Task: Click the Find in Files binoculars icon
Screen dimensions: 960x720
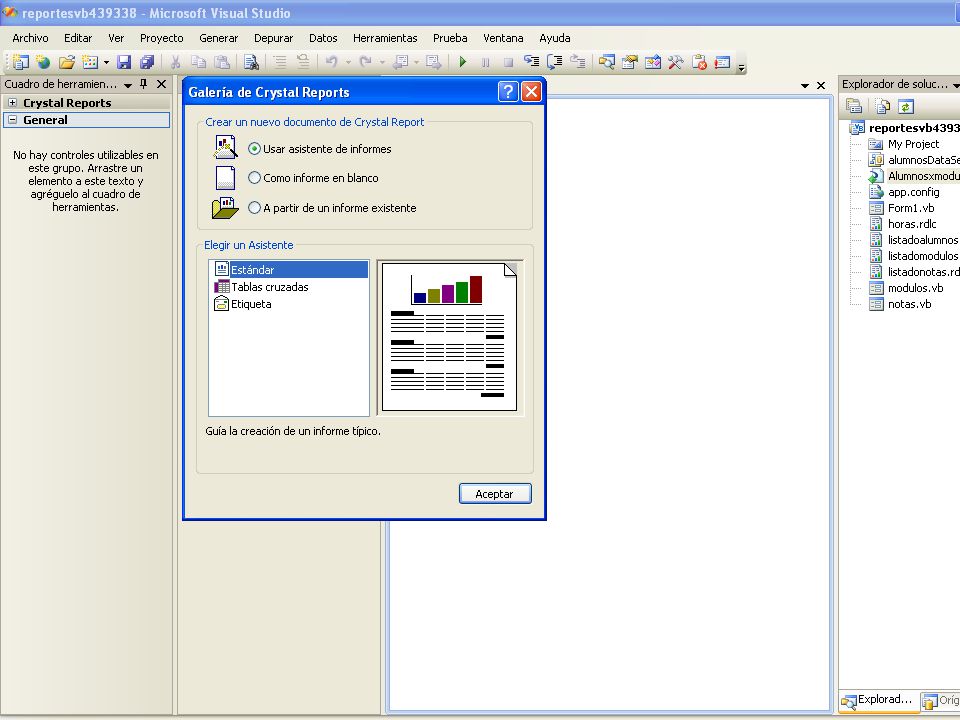Action: [251, 62]
